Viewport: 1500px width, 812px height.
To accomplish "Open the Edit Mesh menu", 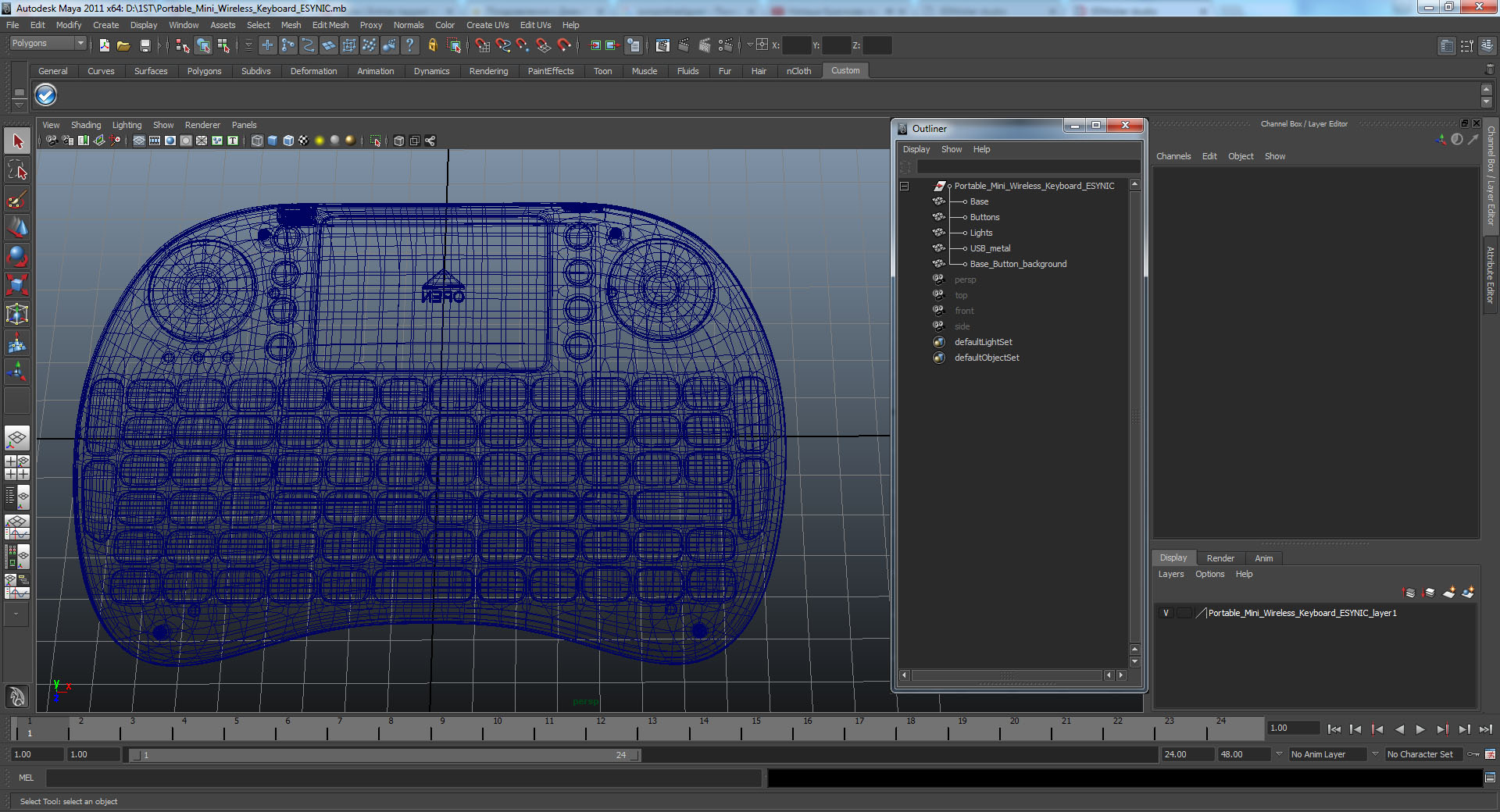I will [x=330, y=25].
